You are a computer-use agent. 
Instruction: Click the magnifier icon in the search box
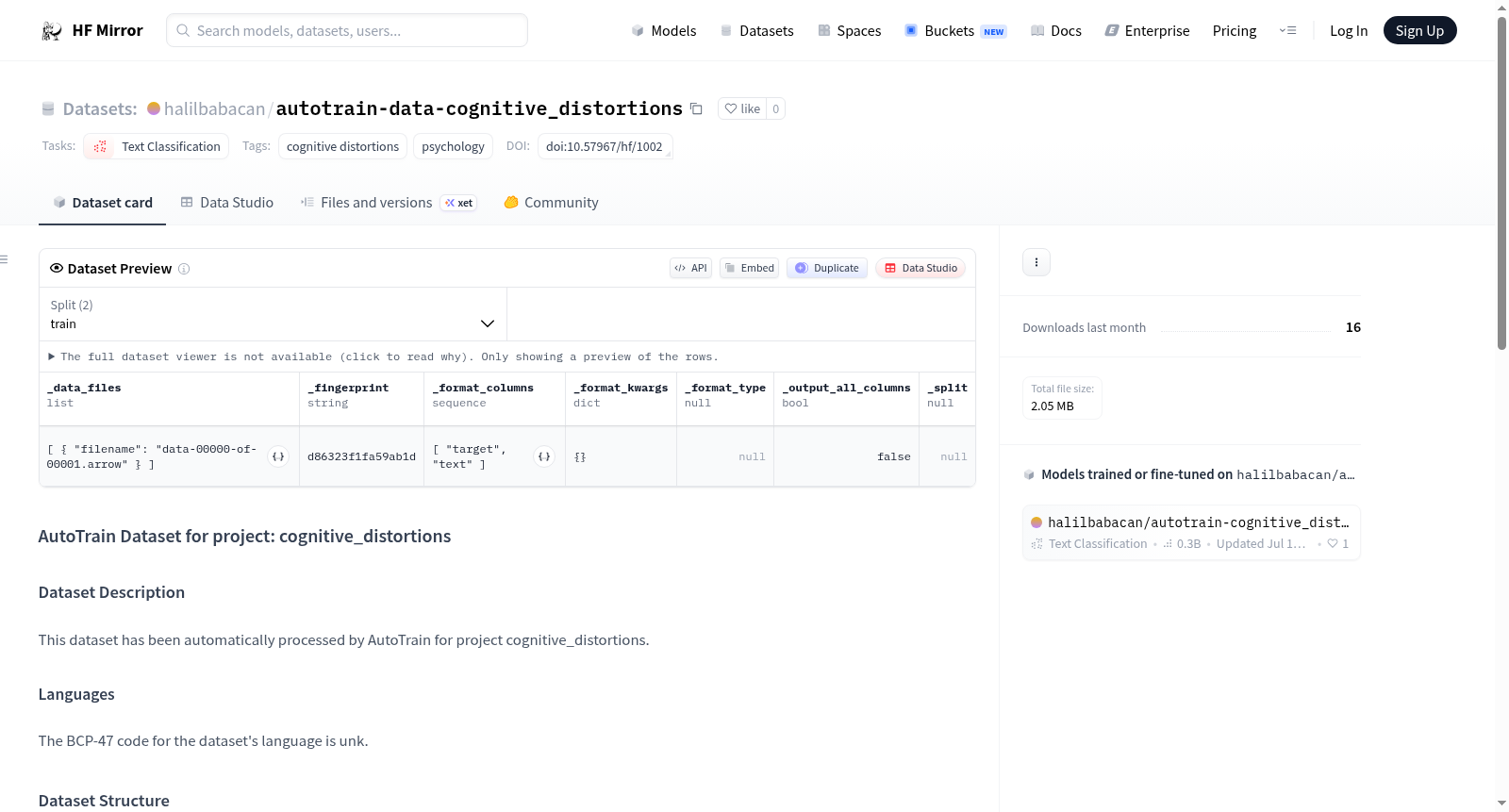pyautogui.click(x=183, y=30)
